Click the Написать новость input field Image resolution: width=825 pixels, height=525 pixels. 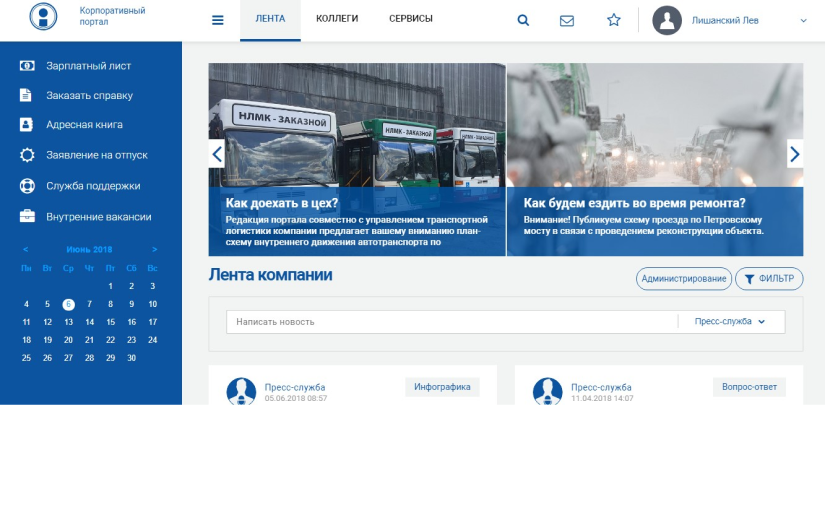pyautogui.click(x=452, y=322)
